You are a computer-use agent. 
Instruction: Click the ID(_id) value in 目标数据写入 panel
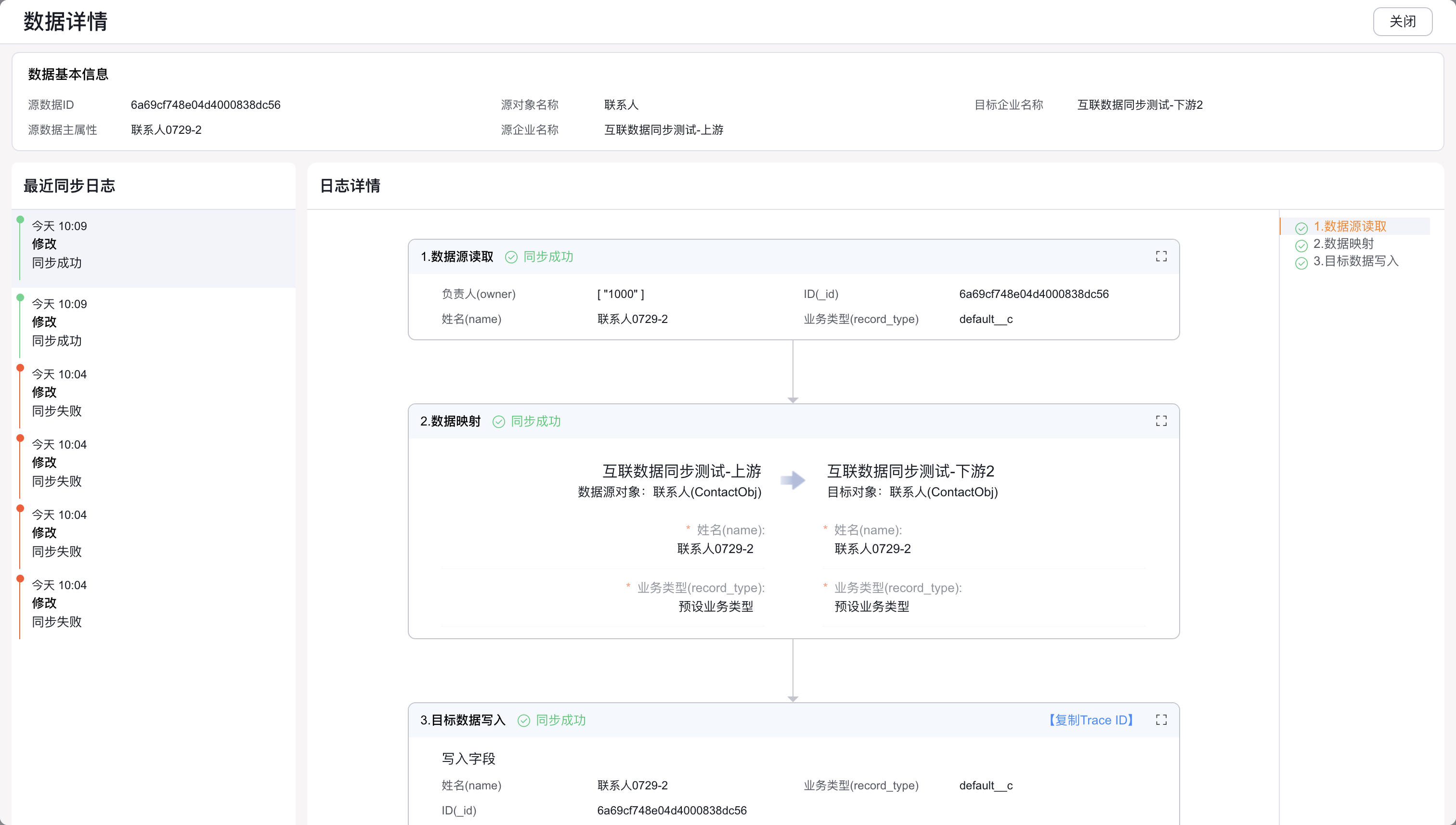point(672,810)
